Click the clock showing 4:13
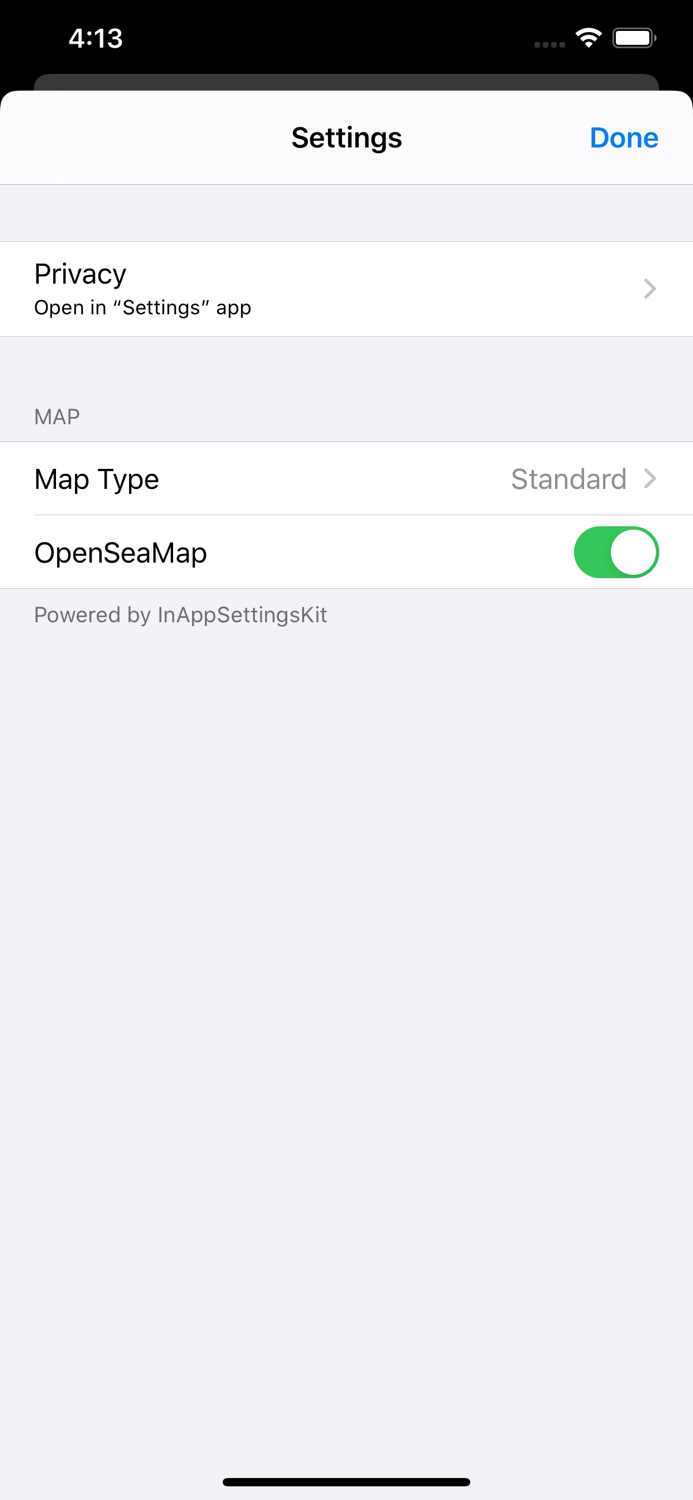This screenshot has height=1500, width=693. (96, 38)
